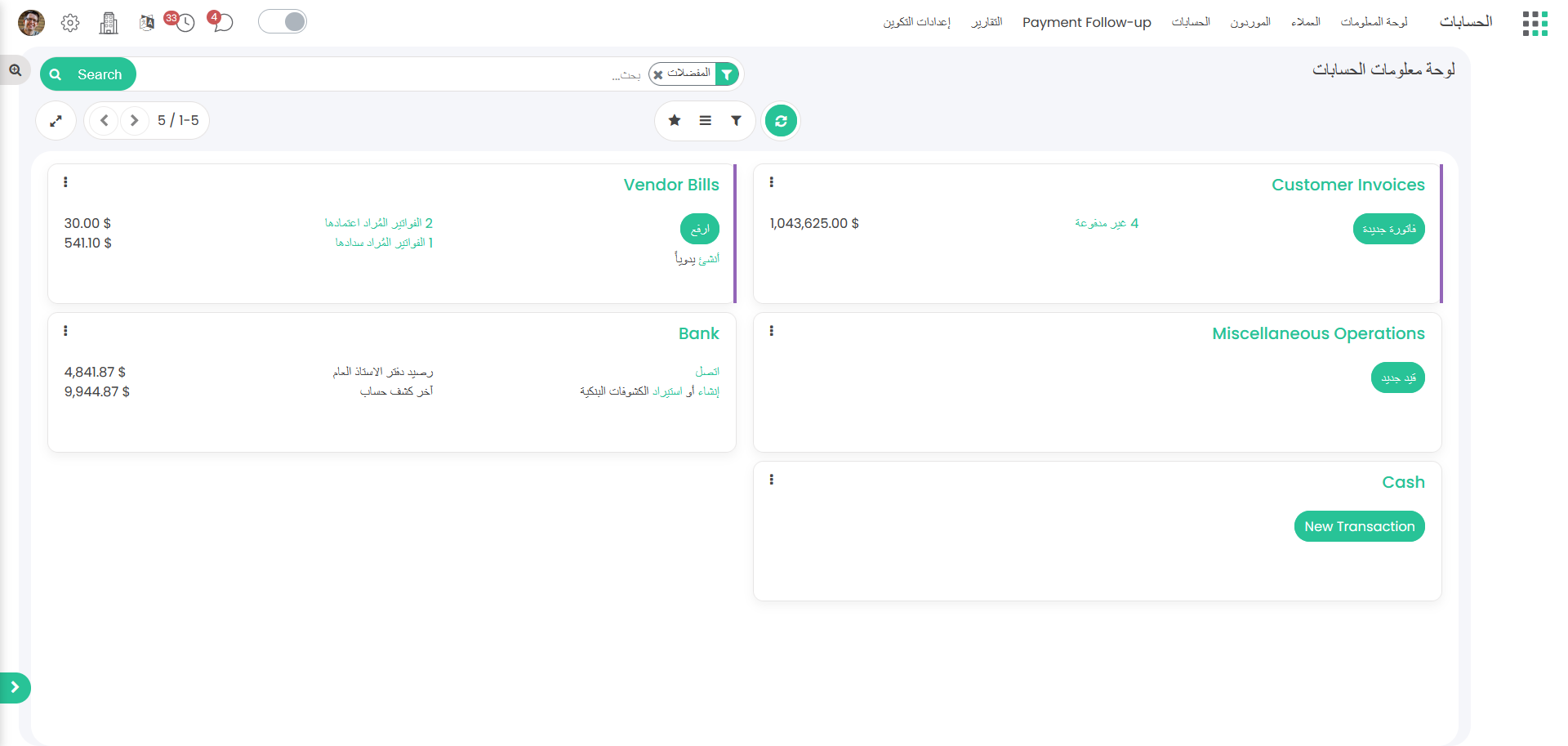Click the green refresh icon
Screen dimensions: 1568x746
pyautogui.click(x=781, y=121)
